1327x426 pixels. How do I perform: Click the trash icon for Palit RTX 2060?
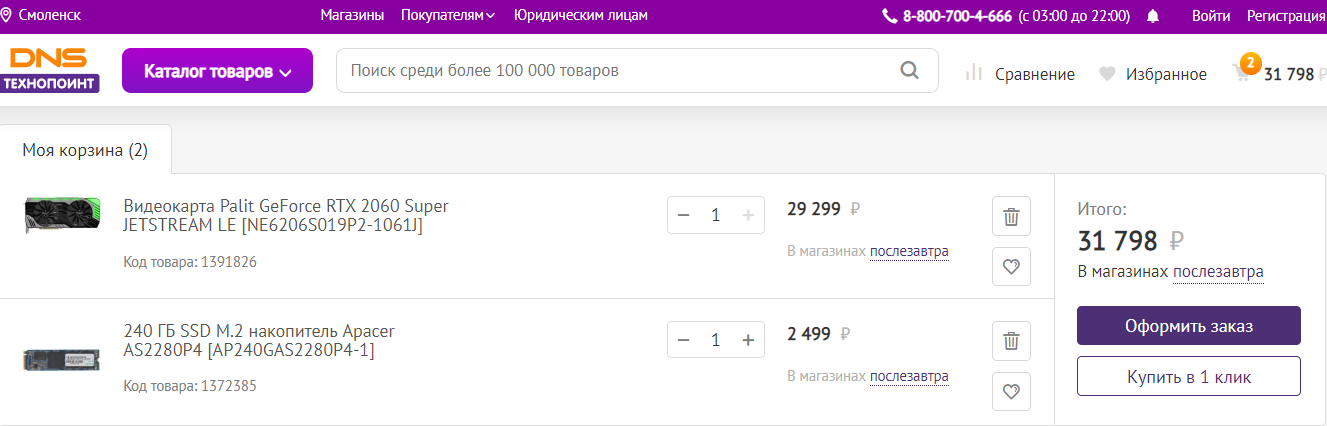(1011, 216)
